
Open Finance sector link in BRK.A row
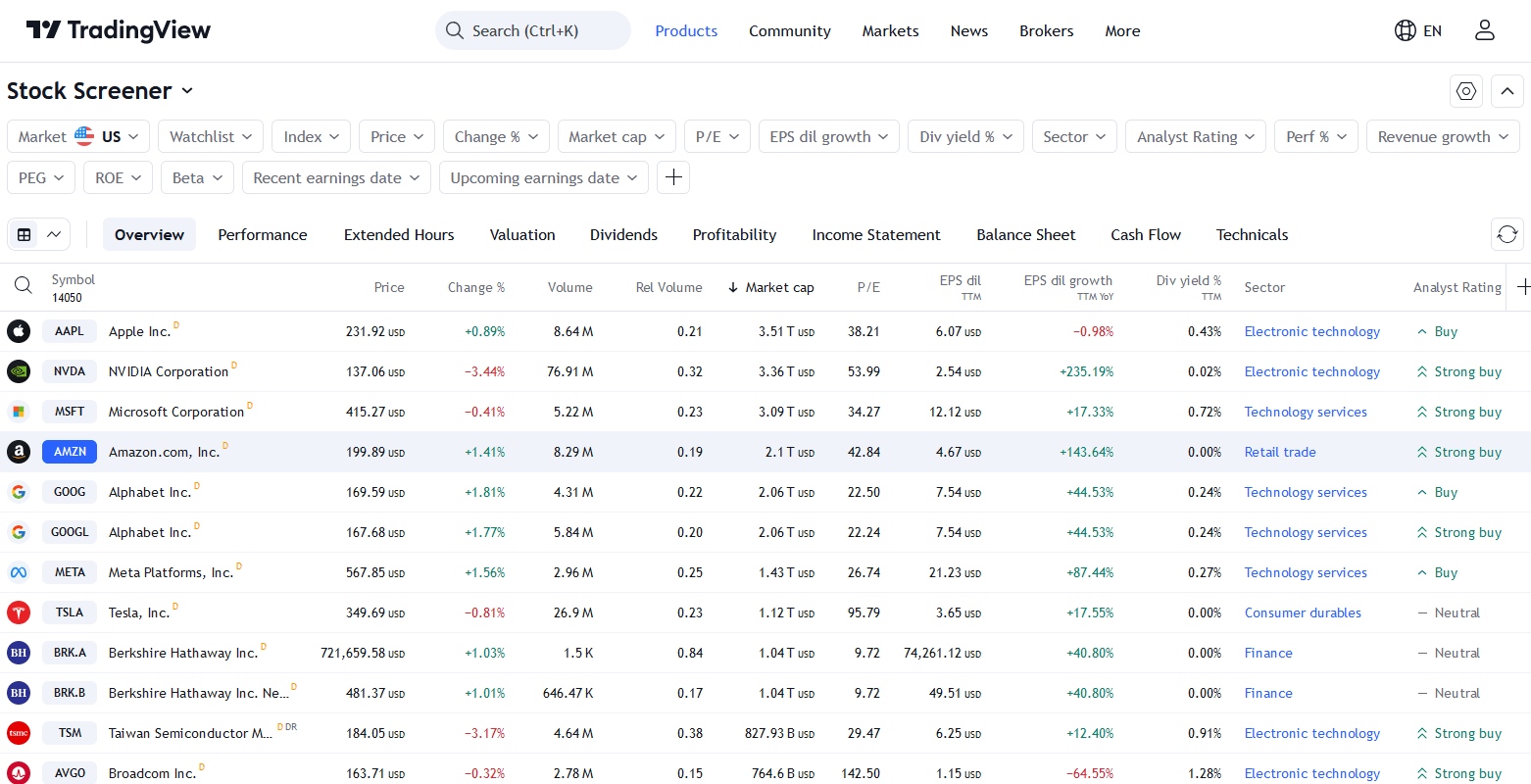pyautogui.click(x=1268, y=653)
